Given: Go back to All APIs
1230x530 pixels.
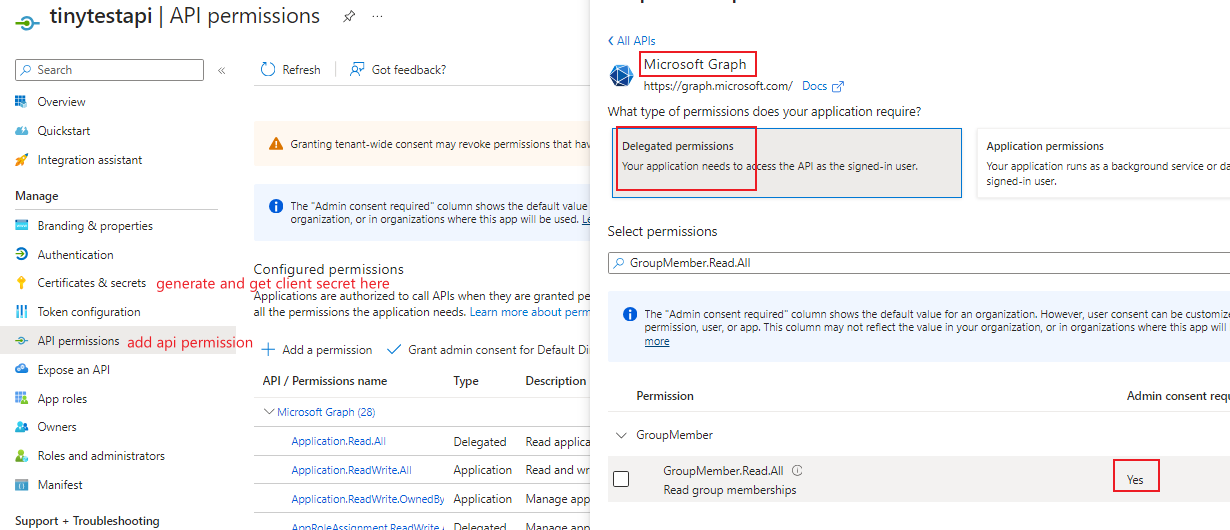Looking at the screenshot, I should point(631,41).
